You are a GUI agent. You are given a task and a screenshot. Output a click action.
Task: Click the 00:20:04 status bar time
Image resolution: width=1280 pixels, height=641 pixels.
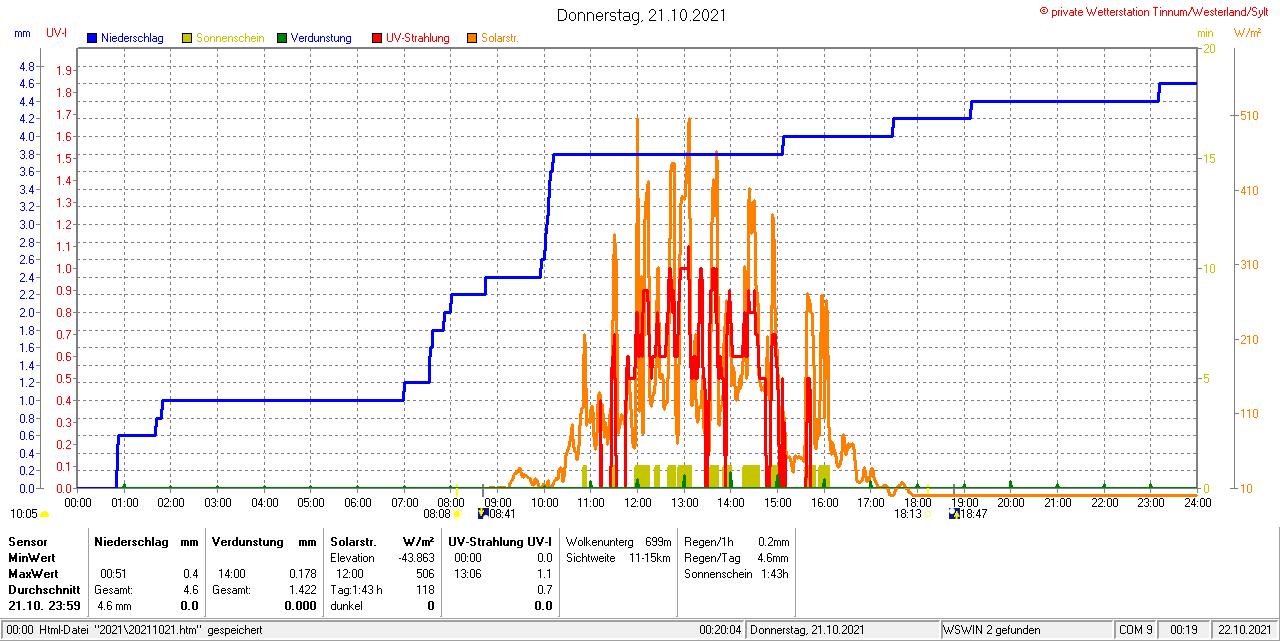720,630
